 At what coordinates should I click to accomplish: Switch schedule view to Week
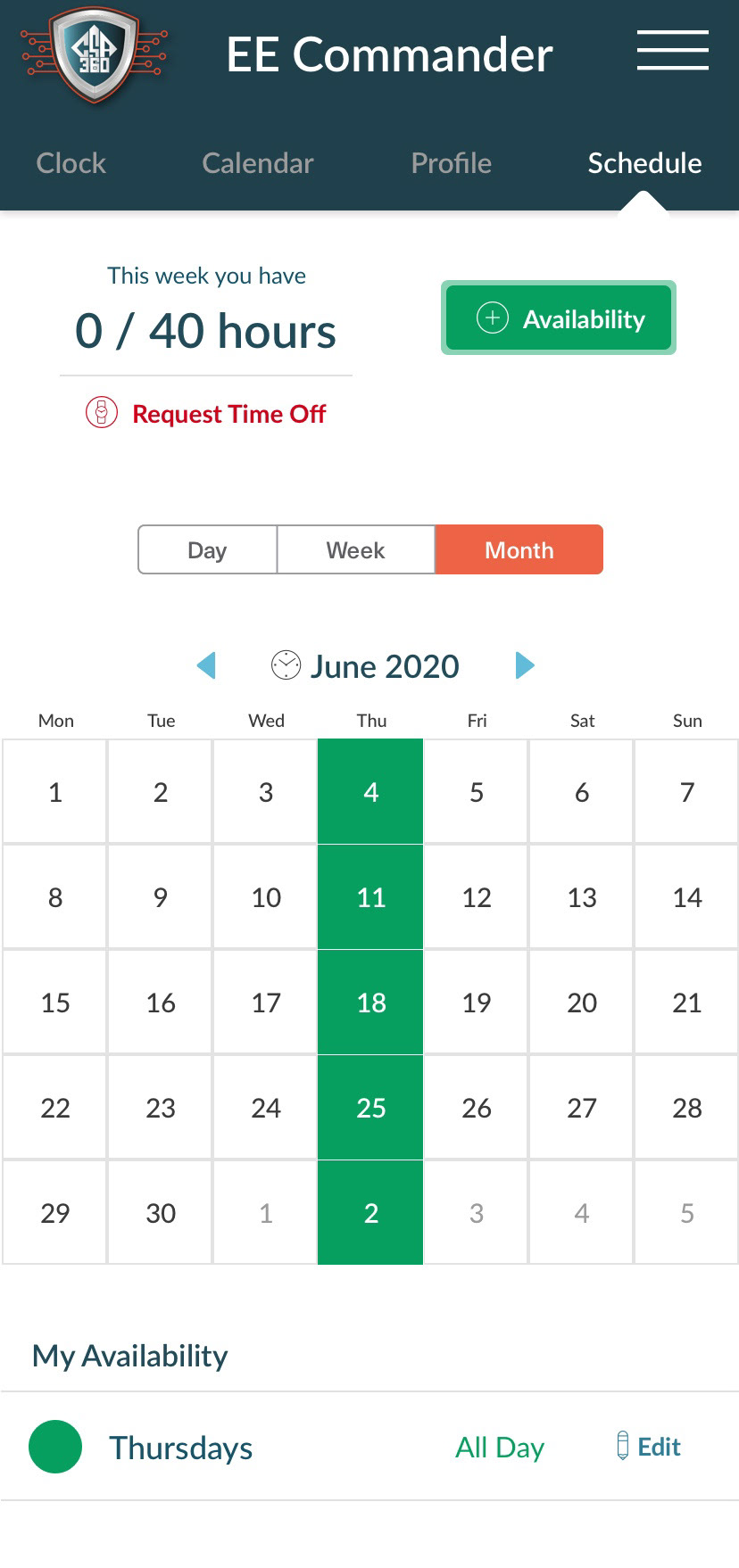(355, 549)
